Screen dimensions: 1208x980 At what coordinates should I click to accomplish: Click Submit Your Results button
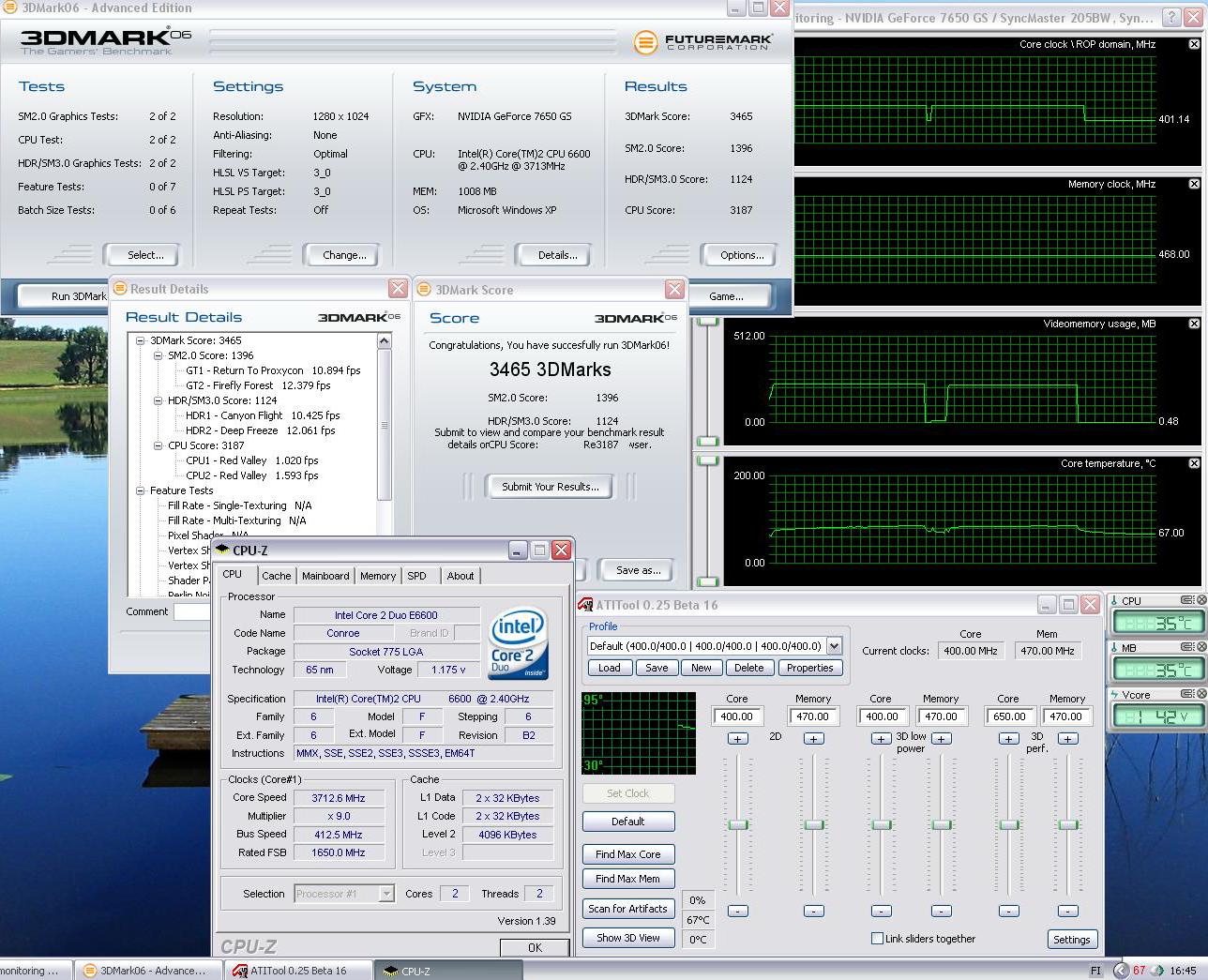pos(550,487)
